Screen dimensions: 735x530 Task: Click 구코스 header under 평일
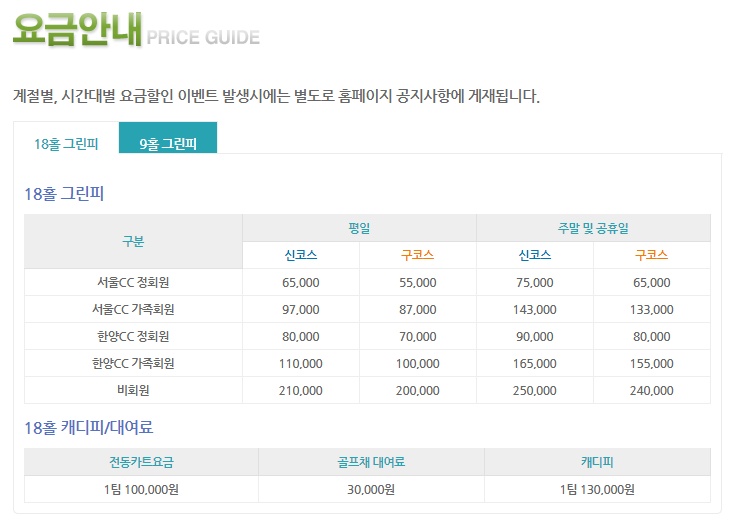[x=418, y=255]
